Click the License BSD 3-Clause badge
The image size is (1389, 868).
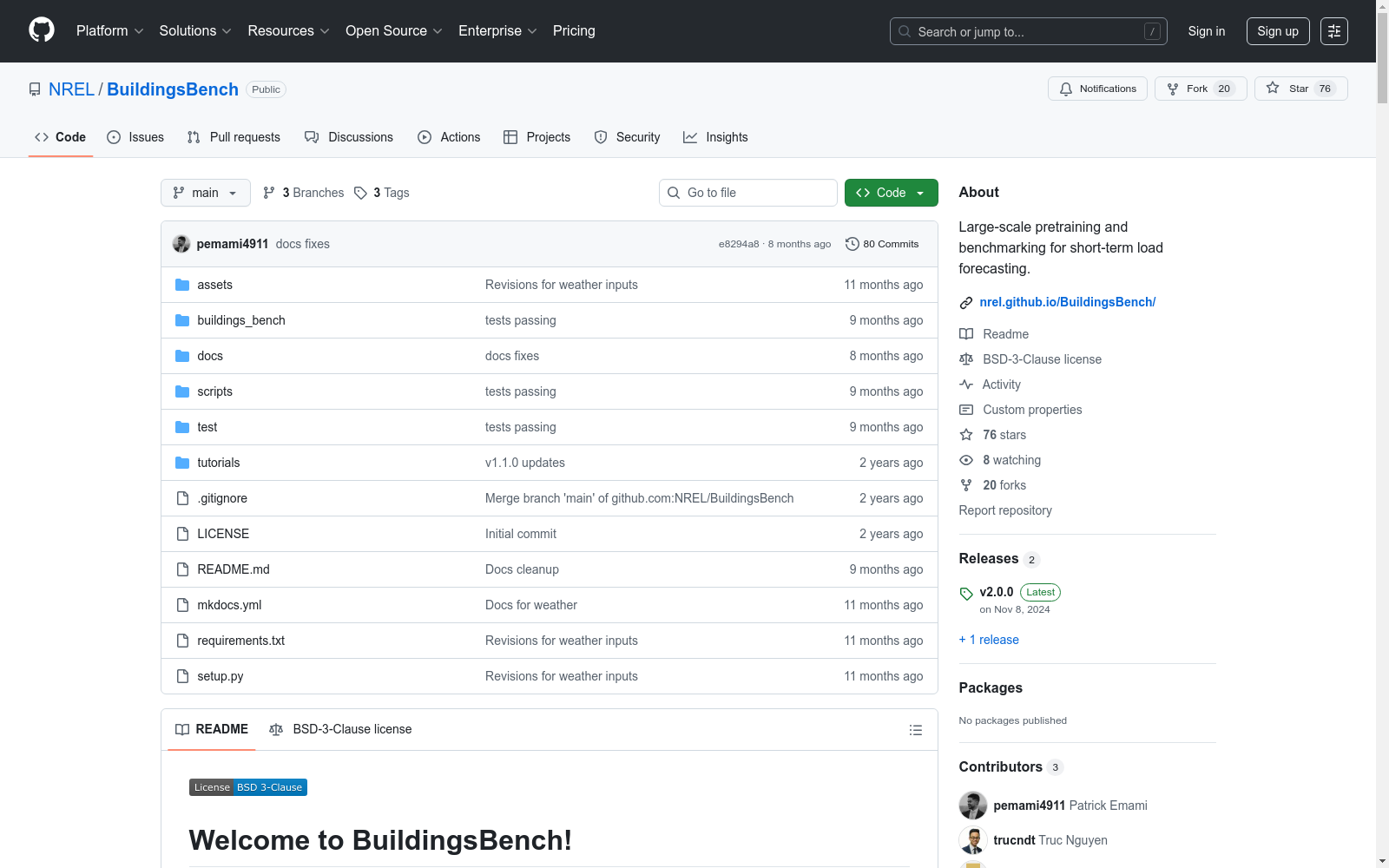point(248,787)
